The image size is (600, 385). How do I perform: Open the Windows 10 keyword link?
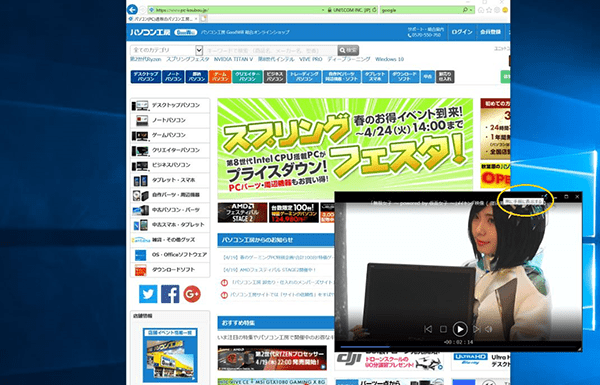coord(390,59)
